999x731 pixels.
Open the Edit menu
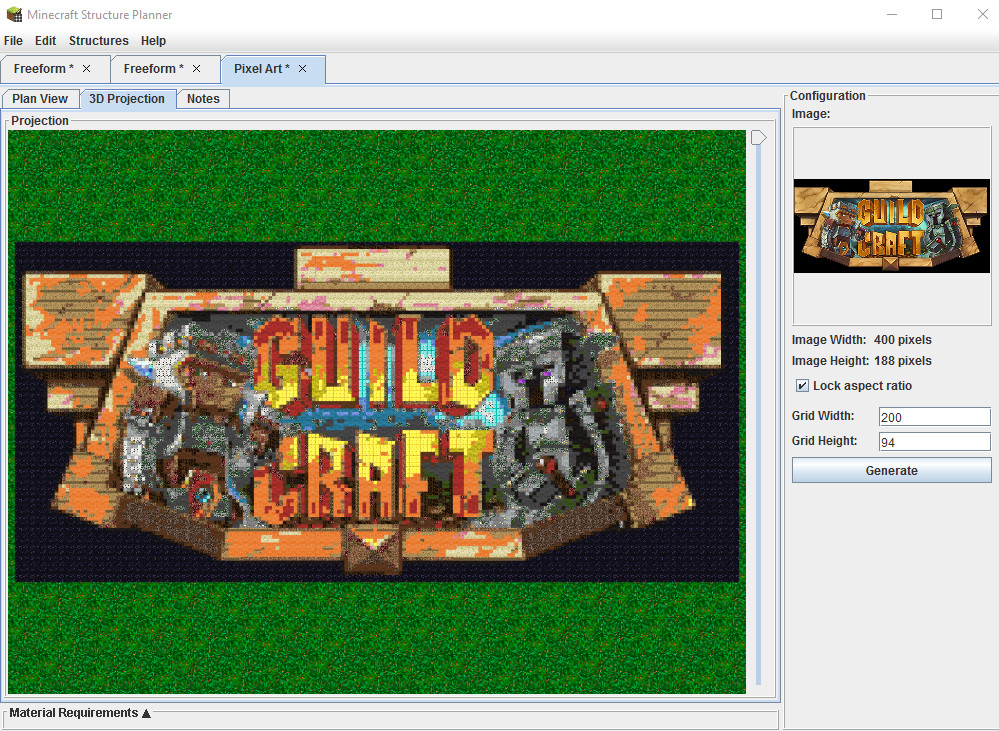[x=45, y=41]
